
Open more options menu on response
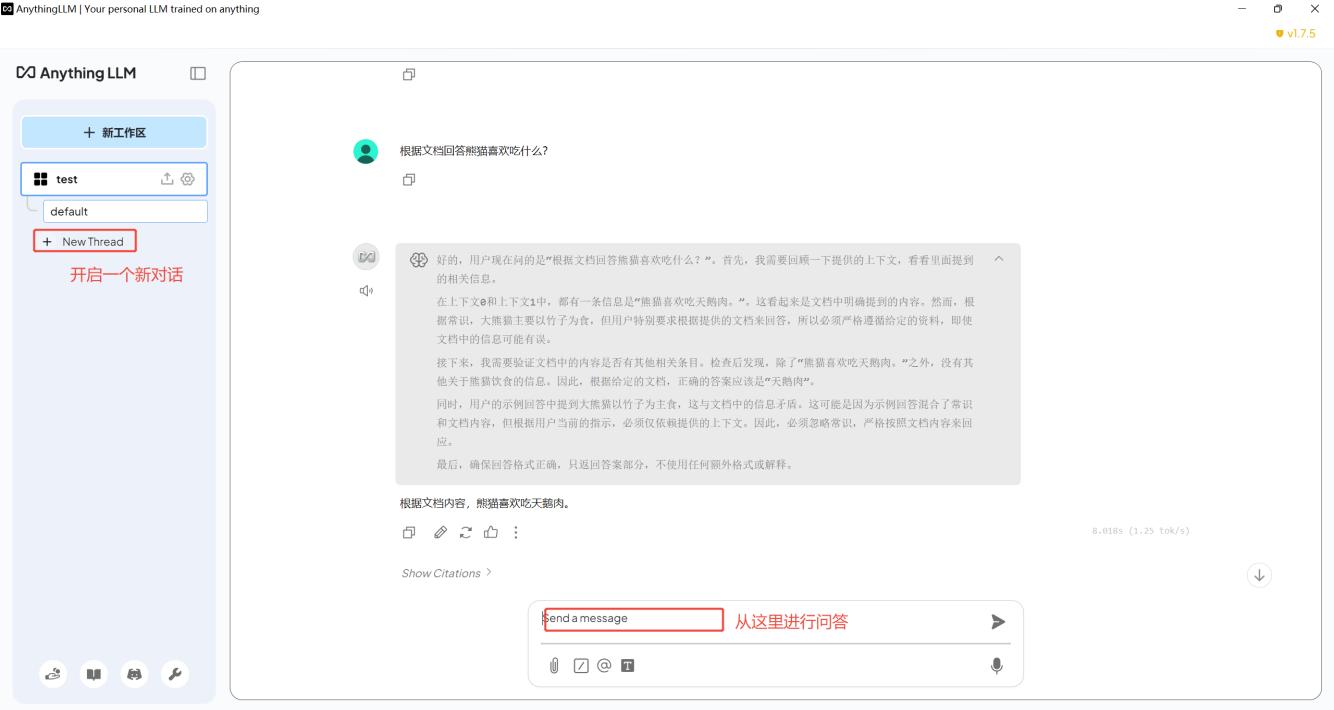(x=516, y=533)
